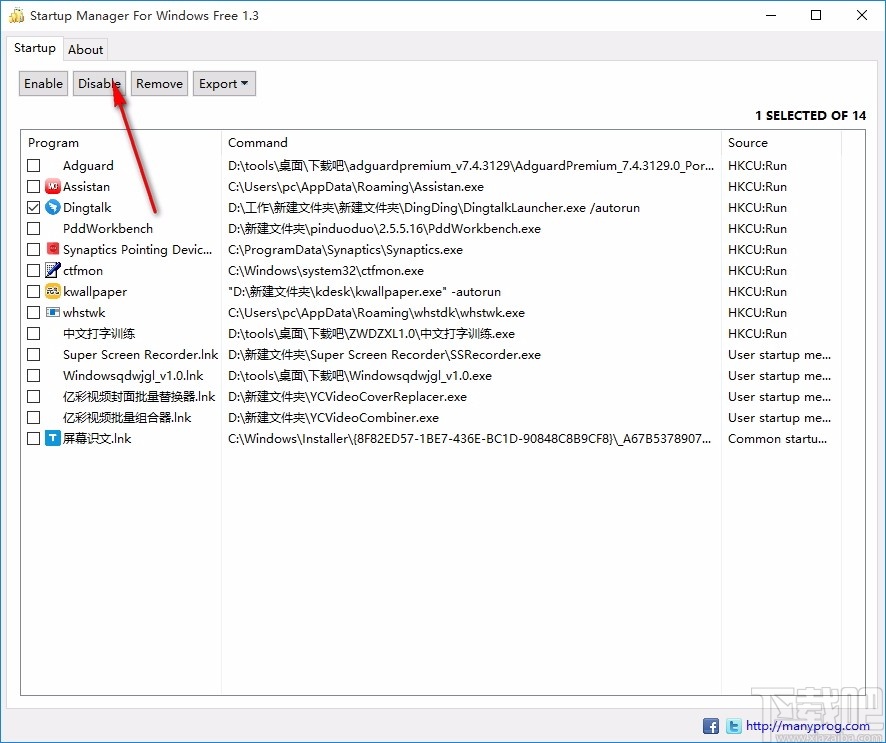Switch to the About tab

(x=86, y=49)
